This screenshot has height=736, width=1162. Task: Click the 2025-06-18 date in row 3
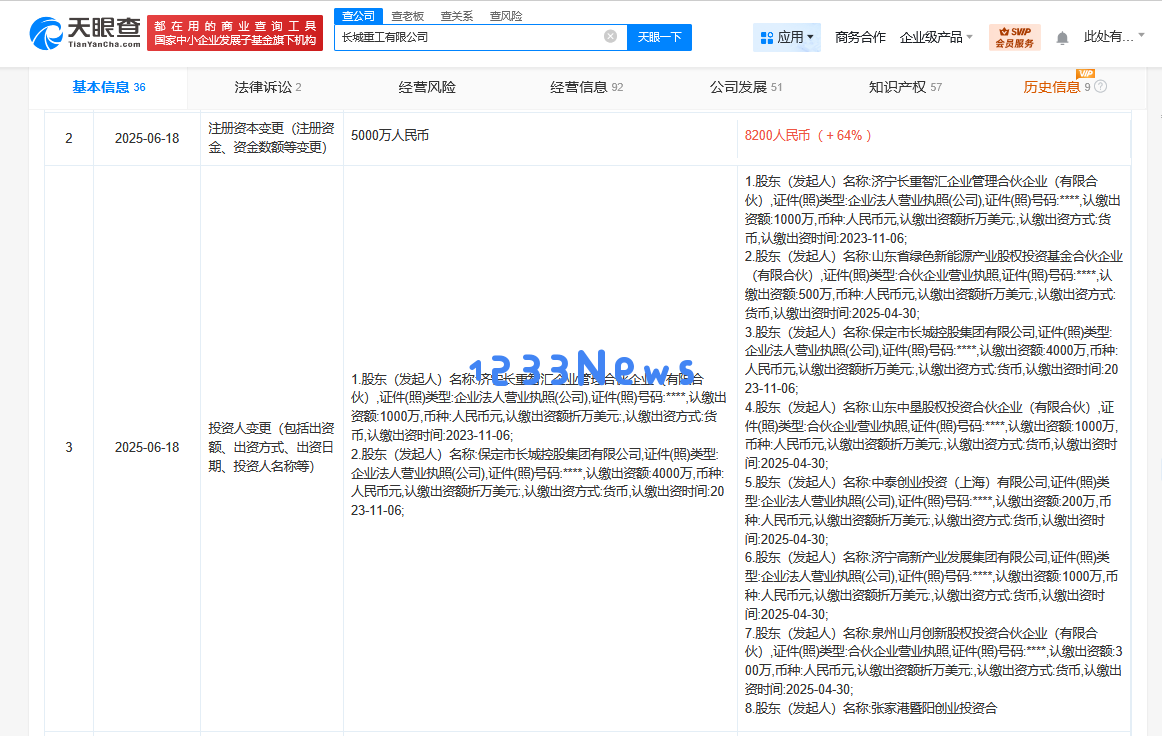point(147,447)
